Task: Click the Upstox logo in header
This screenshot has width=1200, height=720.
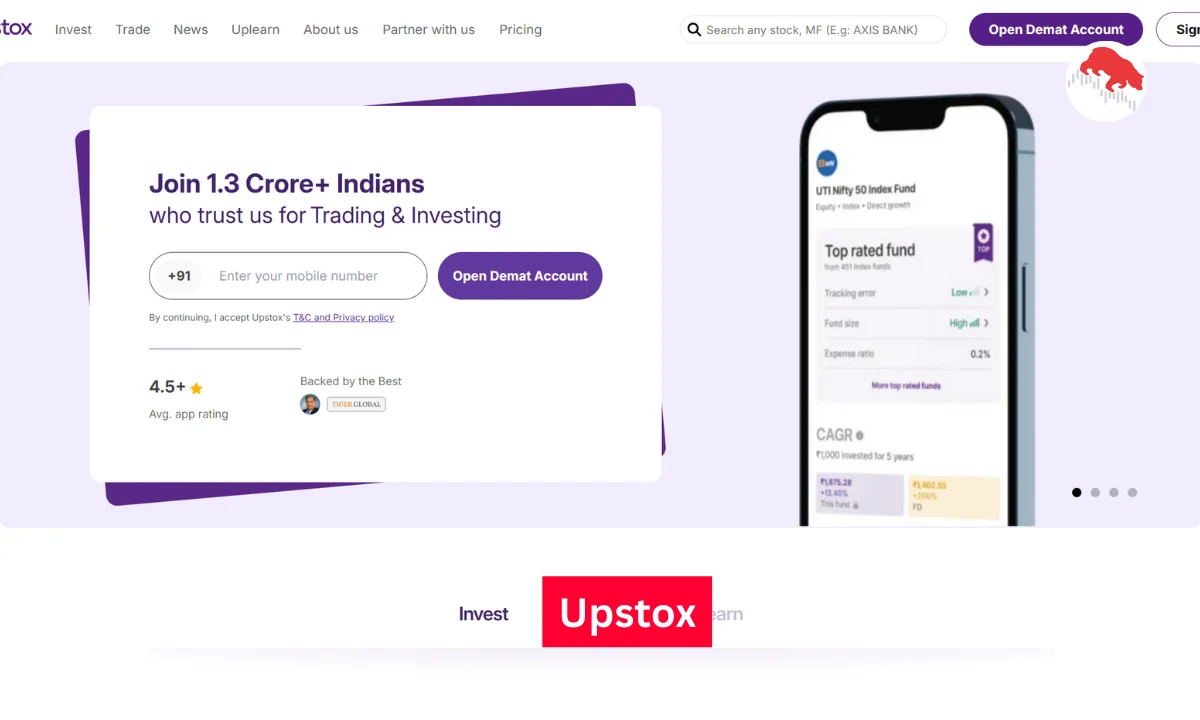Action: pyautogui.click(x=15, y=28)
